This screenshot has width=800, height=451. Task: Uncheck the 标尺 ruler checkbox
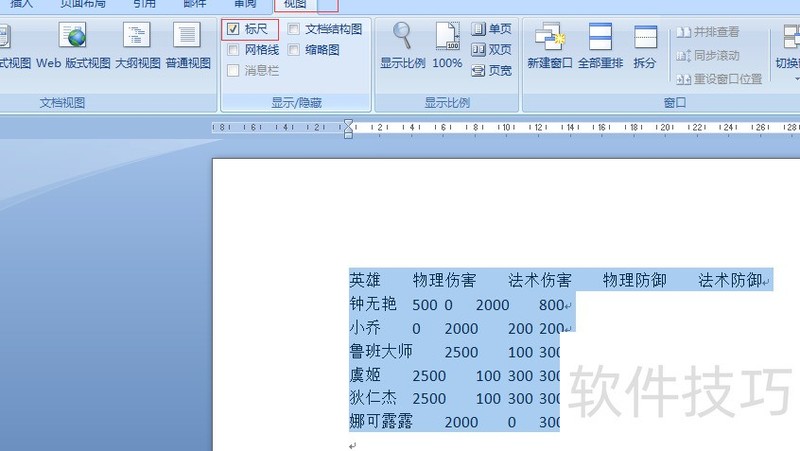pos(233,29)
